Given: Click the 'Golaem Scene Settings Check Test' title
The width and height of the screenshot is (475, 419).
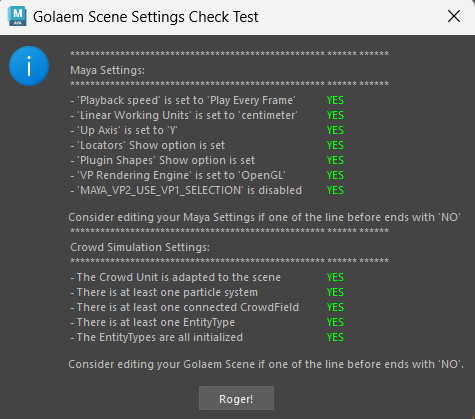Looking at the screenshot, I should click(146, 17).
